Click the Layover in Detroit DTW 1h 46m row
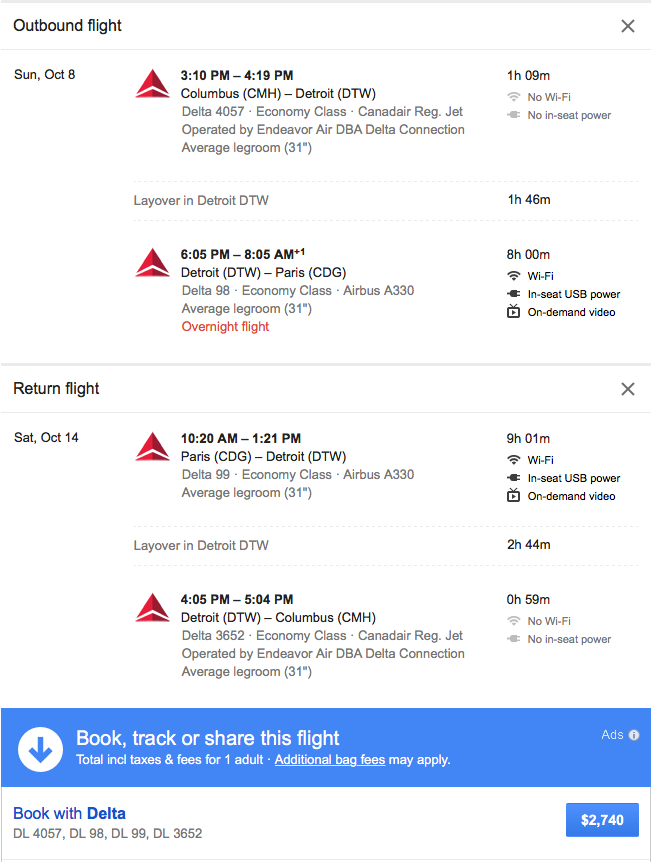651x862 pixels. coord(385,200)
